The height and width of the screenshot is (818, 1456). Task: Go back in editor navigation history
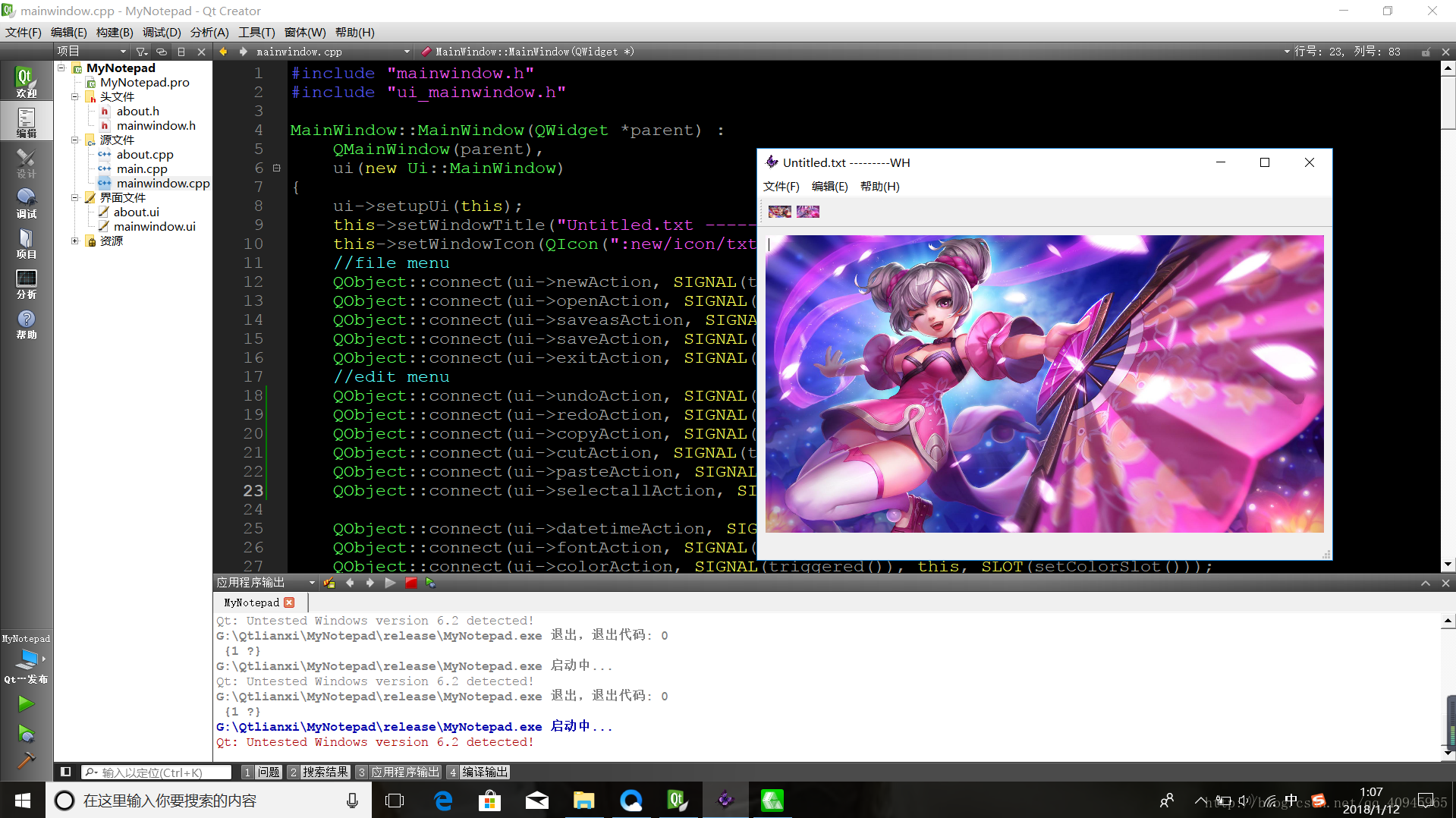tap(223, 52)
